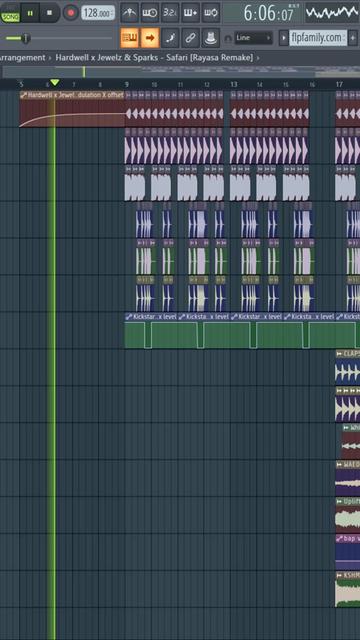The width and height of the screenshot is (360, 640).
Task: Toggle loop recording icon
Action: (211, 13)
